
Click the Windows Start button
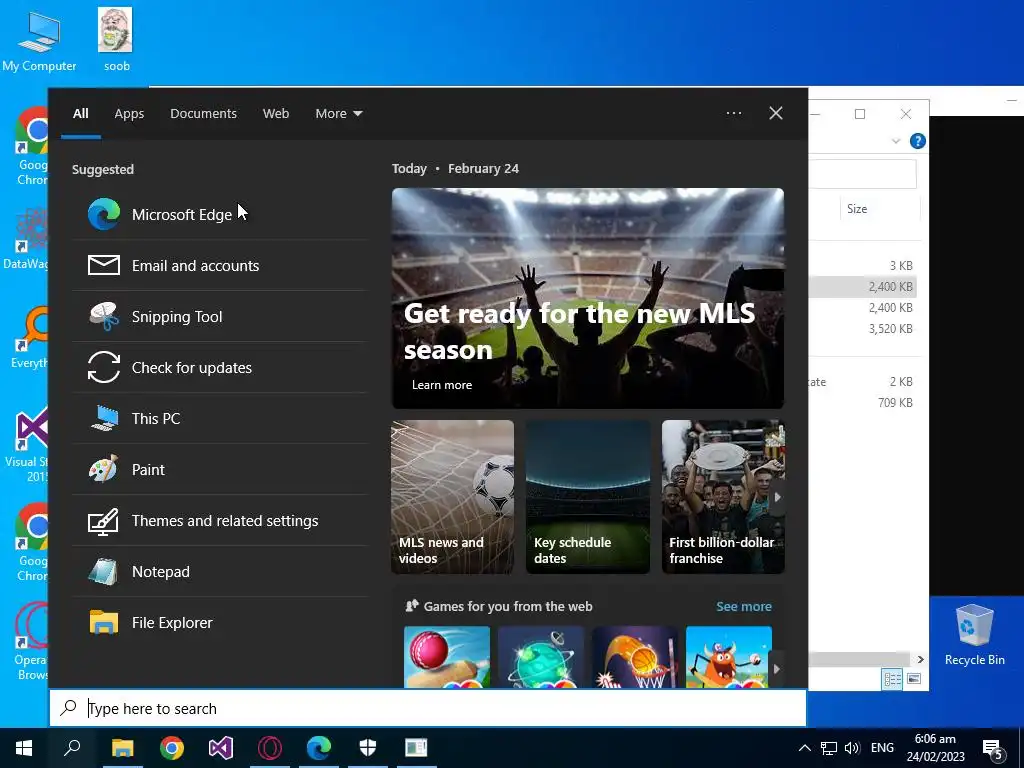coord(24,748)
